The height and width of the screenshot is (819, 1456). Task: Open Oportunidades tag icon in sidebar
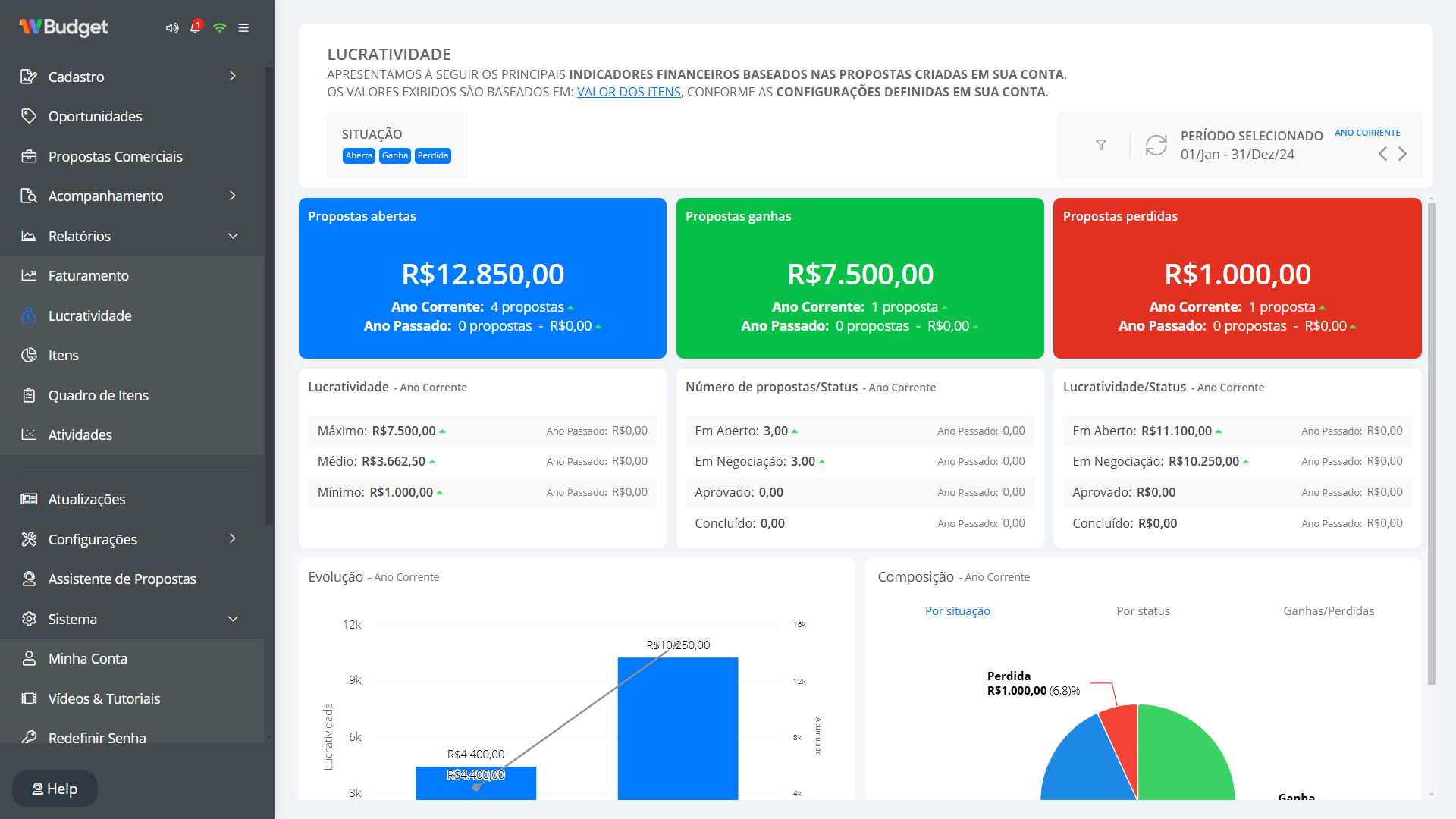click(x=29, y=116)
